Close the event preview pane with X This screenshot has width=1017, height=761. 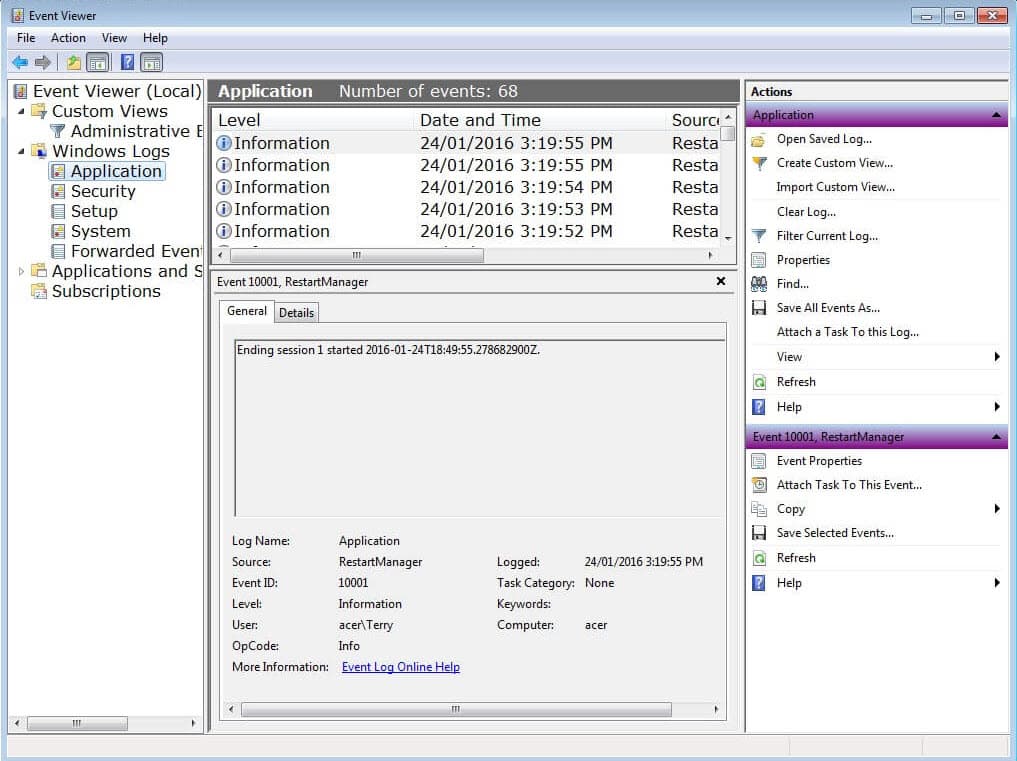tap(721, 281)
